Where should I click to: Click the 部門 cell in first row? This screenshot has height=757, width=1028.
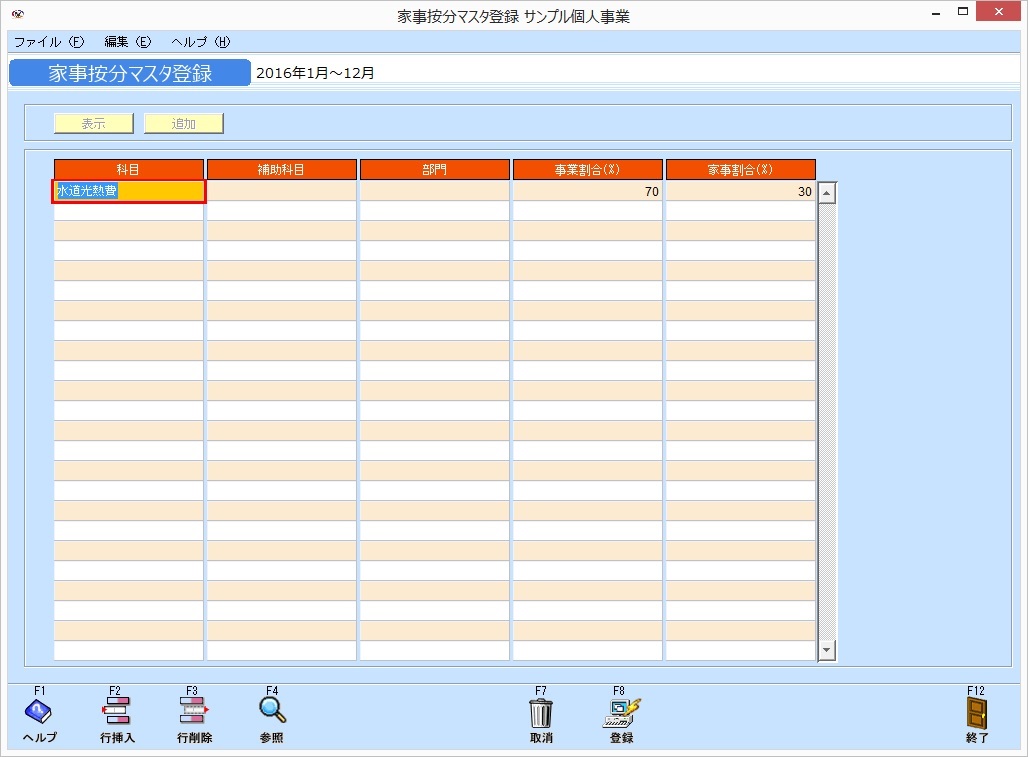pos(434,191)
